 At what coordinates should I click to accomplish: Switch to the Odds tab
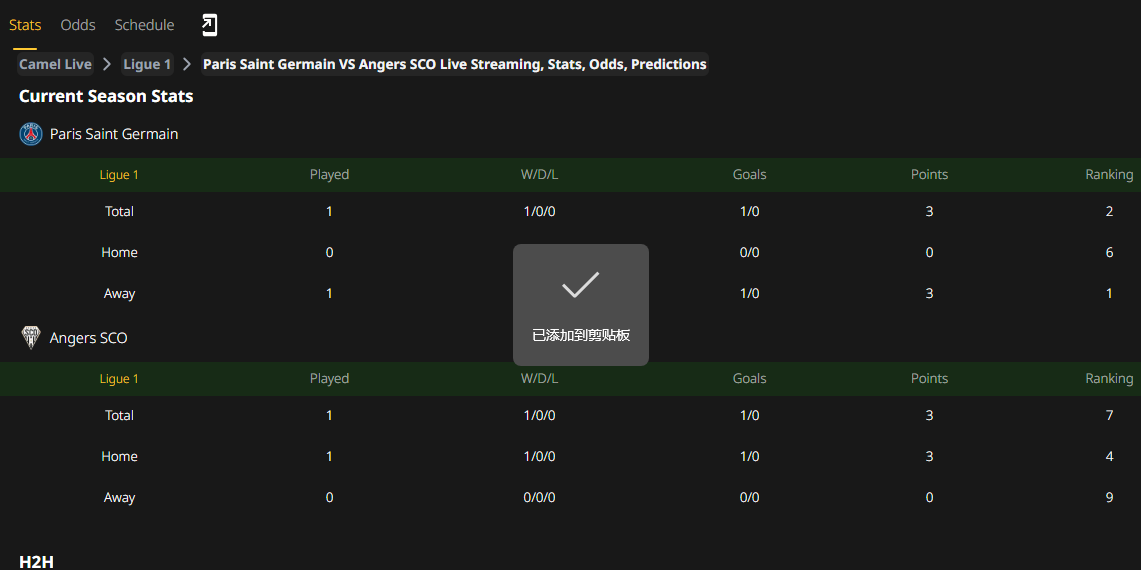pos(78,25)
